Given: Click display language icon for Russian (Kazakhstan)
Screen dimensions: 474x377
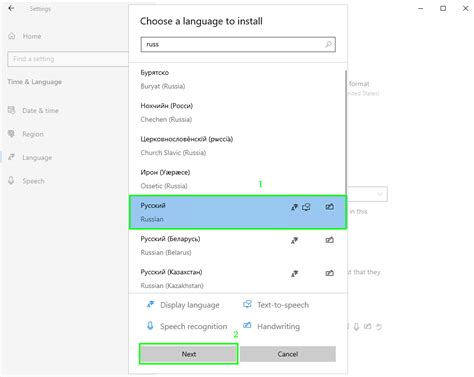Looking at the screenshot, I should tap(294, 274).
